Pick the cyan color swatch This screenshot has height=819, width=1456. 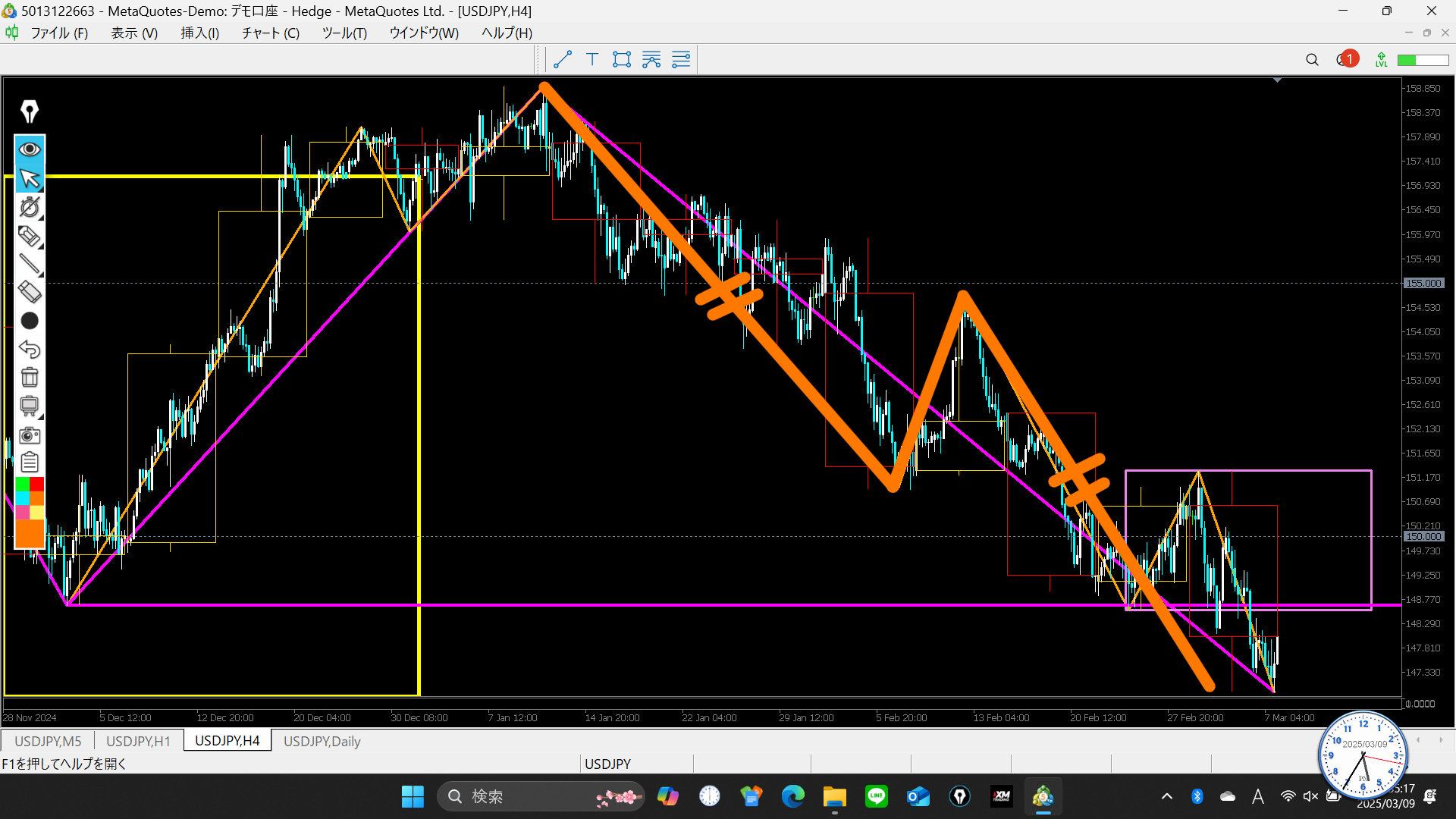[23, 497]
